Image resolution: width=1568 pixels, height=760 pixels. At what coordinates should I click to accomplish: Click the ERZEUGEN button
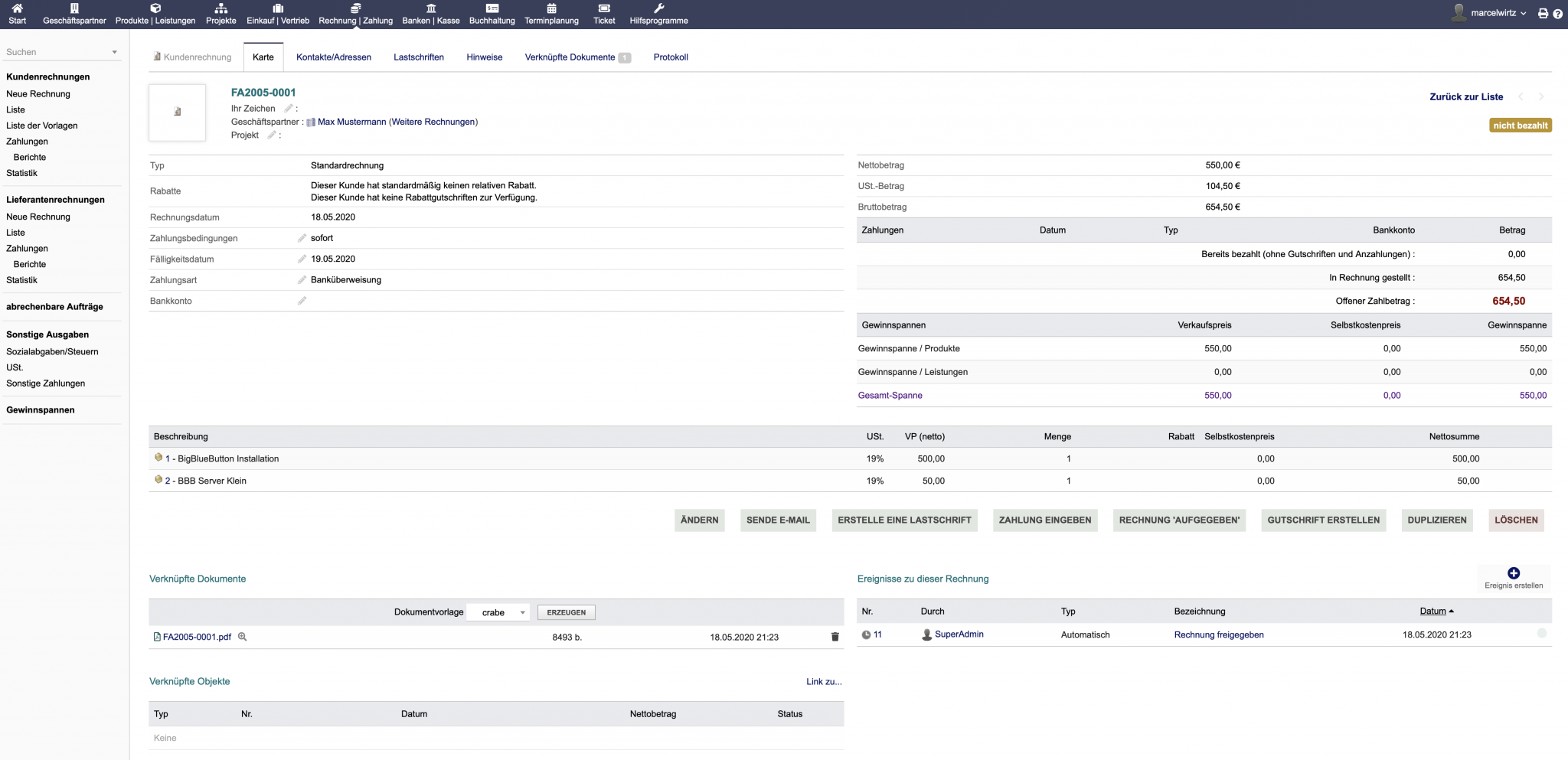click(x=567, y=612)
